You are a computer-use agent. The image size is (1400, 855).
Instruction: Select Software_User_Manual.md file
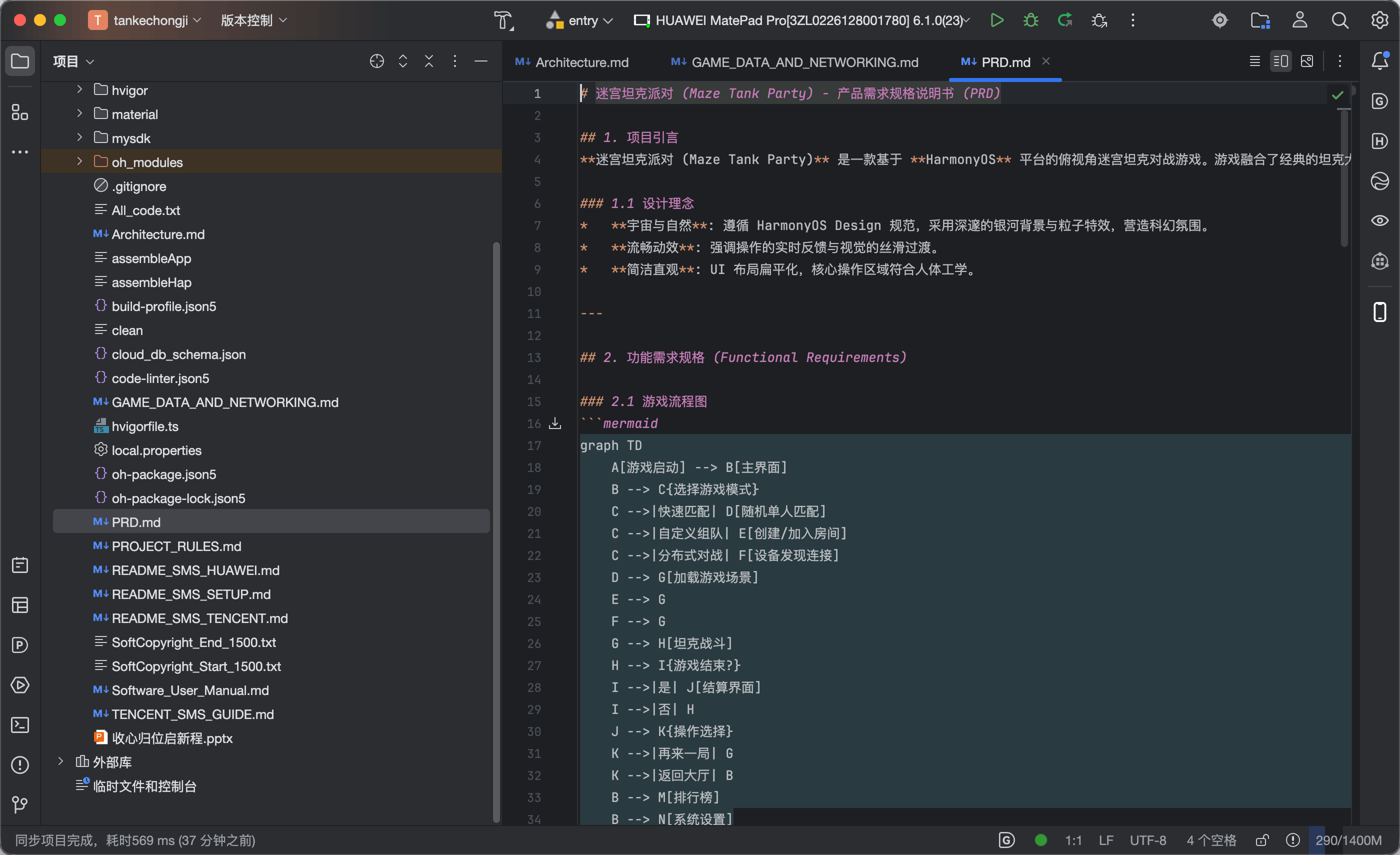(190, 690)
